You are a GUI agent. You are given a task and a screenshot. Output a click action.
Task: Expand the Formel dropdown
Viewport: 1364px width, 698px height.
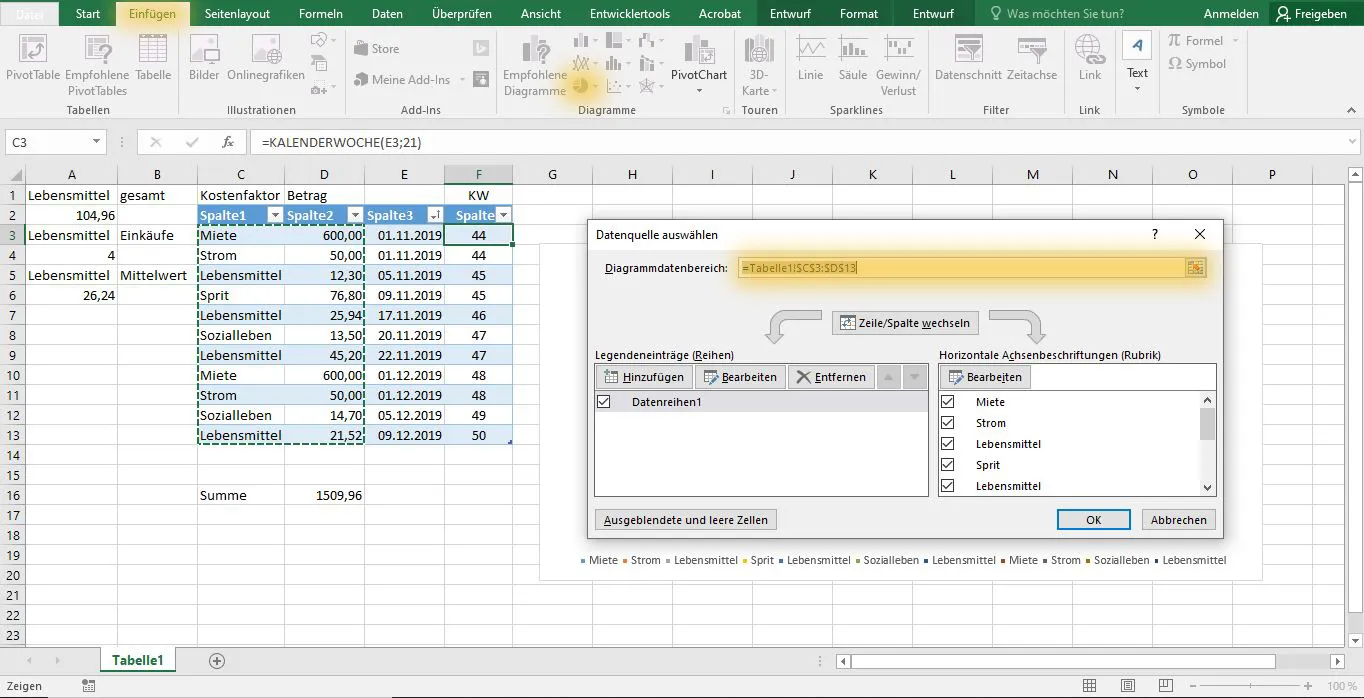coord(1235,40)
